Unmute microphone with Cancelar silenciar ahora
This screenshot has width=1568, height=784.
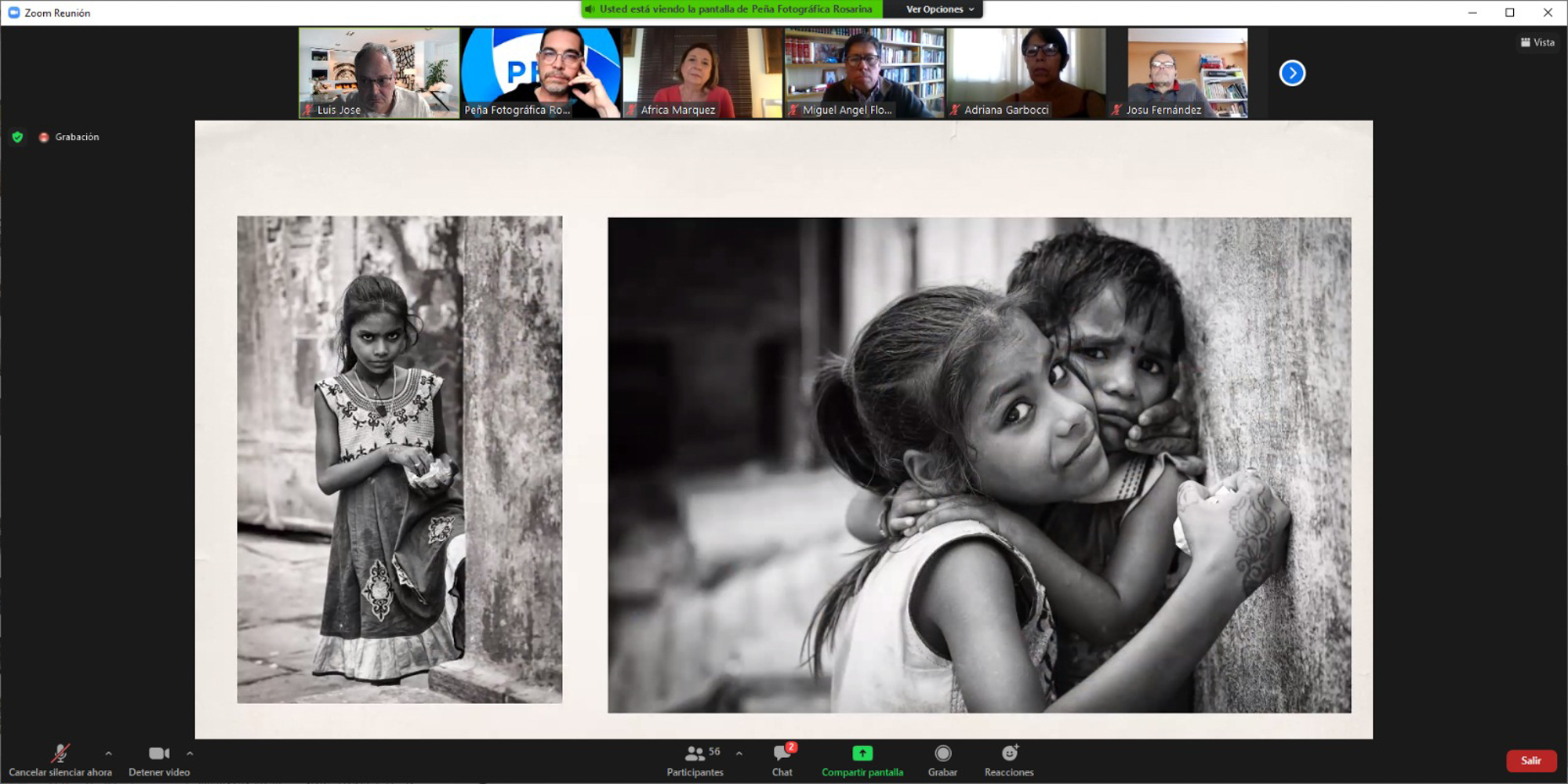pyautogui.click(x=60, y=754)
